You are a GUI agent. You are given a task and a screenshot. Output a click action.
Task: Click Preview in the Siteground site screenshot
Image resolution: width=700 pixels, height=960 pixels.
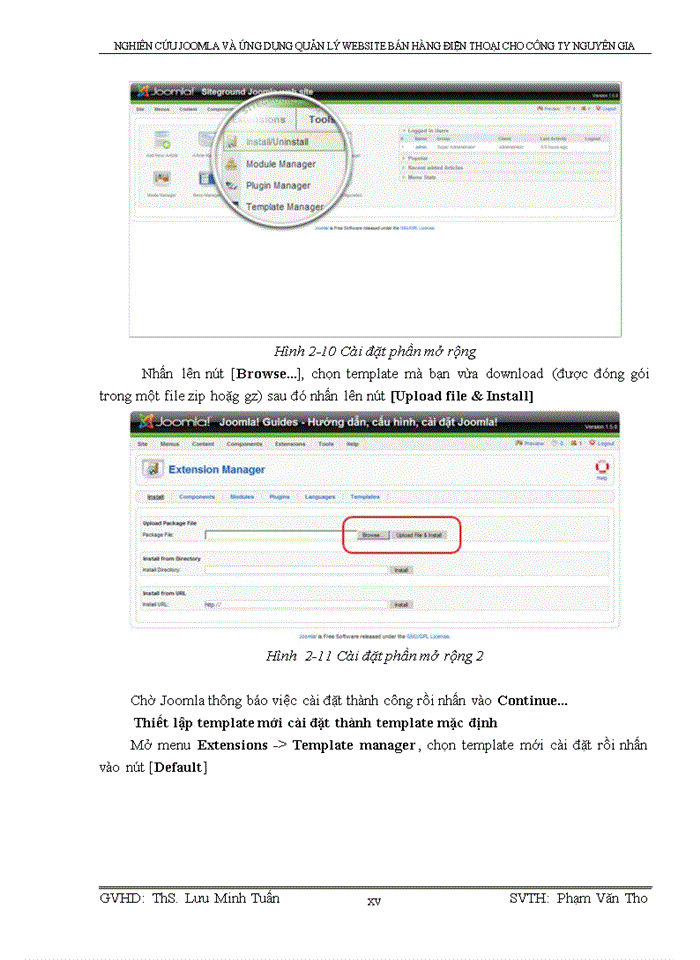click(549, 109)
